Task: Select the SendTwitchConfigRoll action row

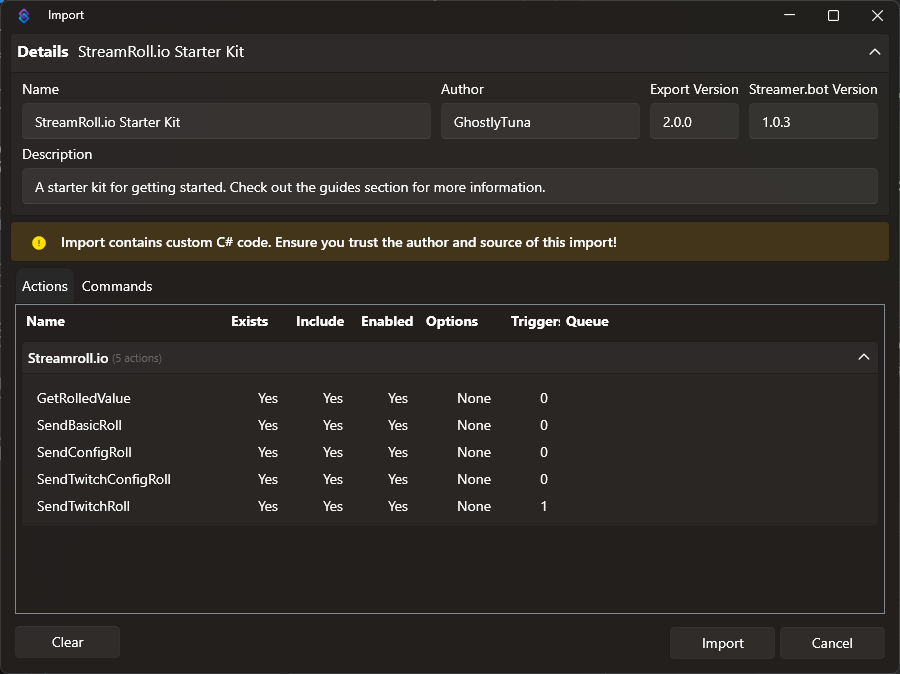Action: 103,479
